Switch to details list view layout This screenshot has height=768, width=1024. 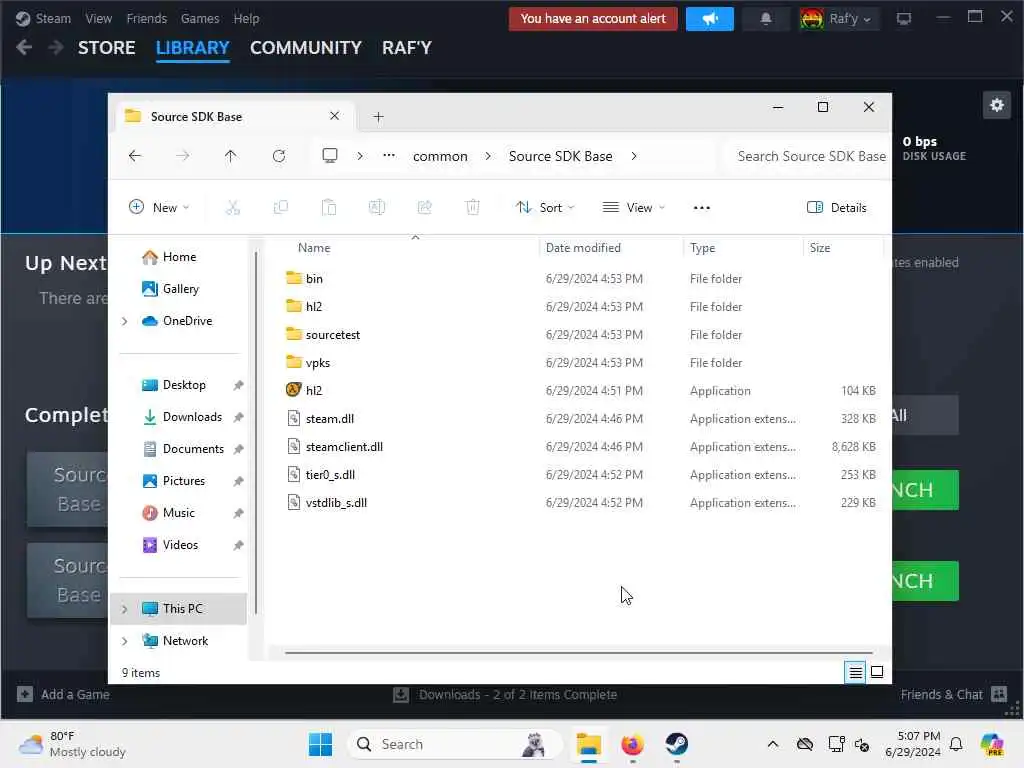(856, 672)
